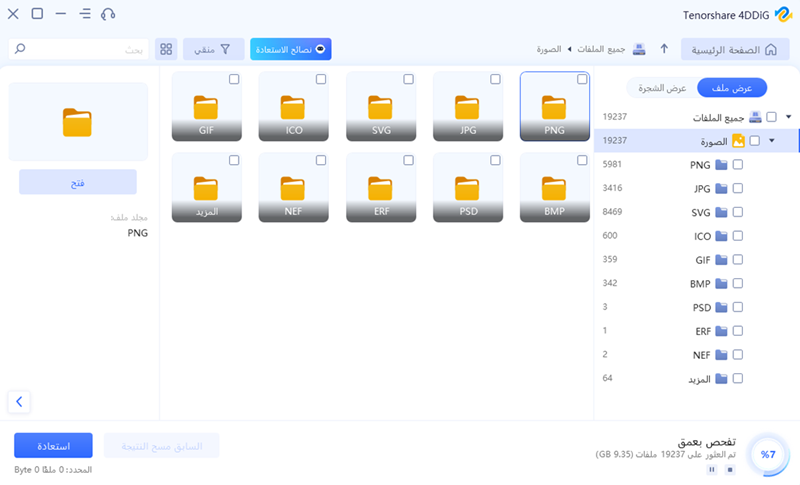Tick the SVG checkbox in tree
This screenshot has width=800, height=485.
coord(738,212)
